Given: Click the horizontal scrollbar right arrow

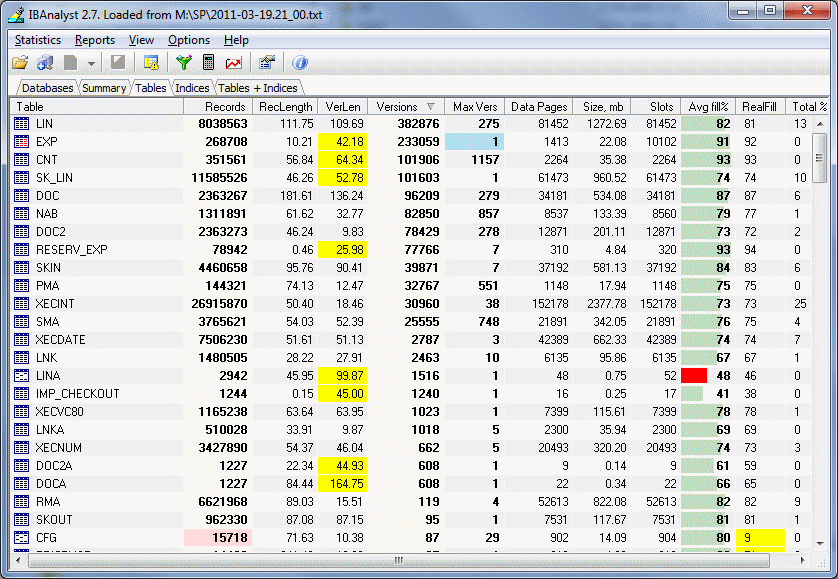Looking at the screenshot, I should (803, 559).
